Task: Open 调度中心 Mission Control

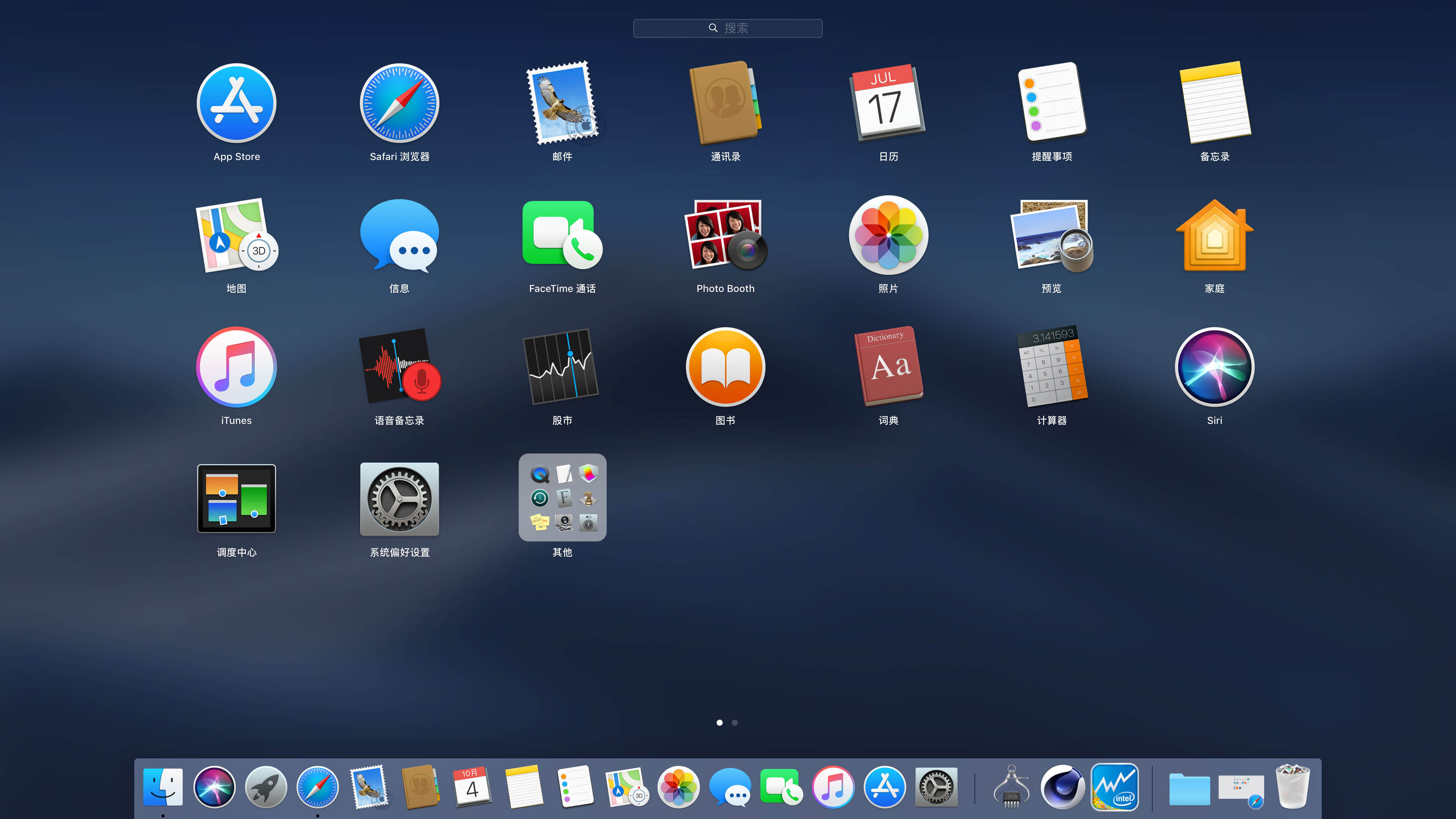Action: click(236, 499)
